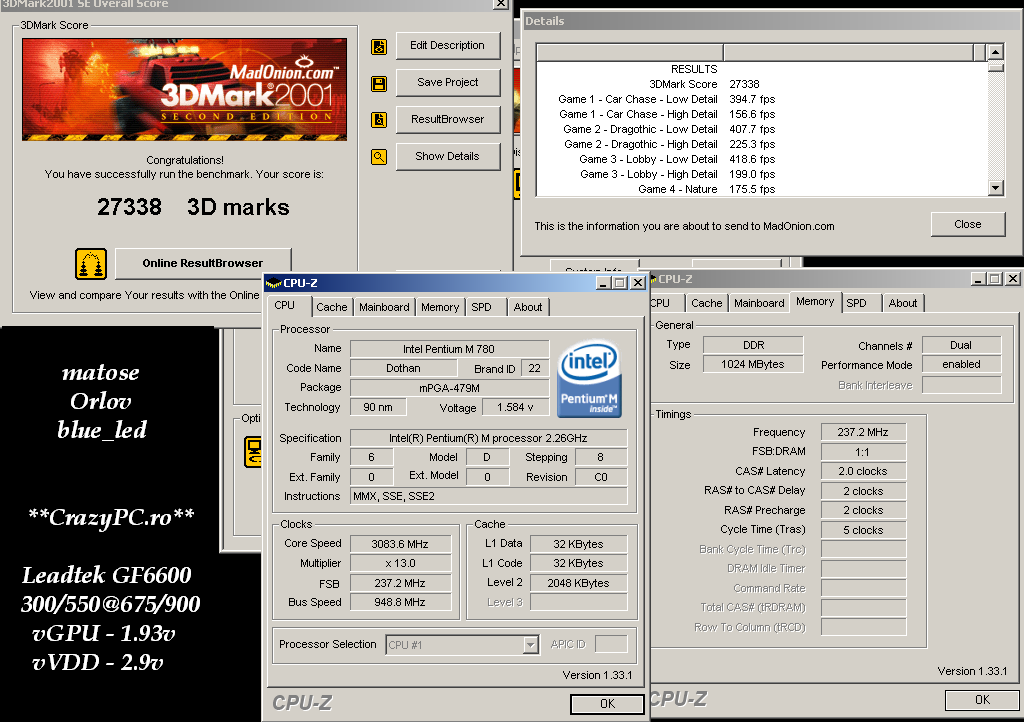The height and width of the screenshot is (722, 1024).
Task: Click the memory Type DDR field
Action: (x=753, y=345)
